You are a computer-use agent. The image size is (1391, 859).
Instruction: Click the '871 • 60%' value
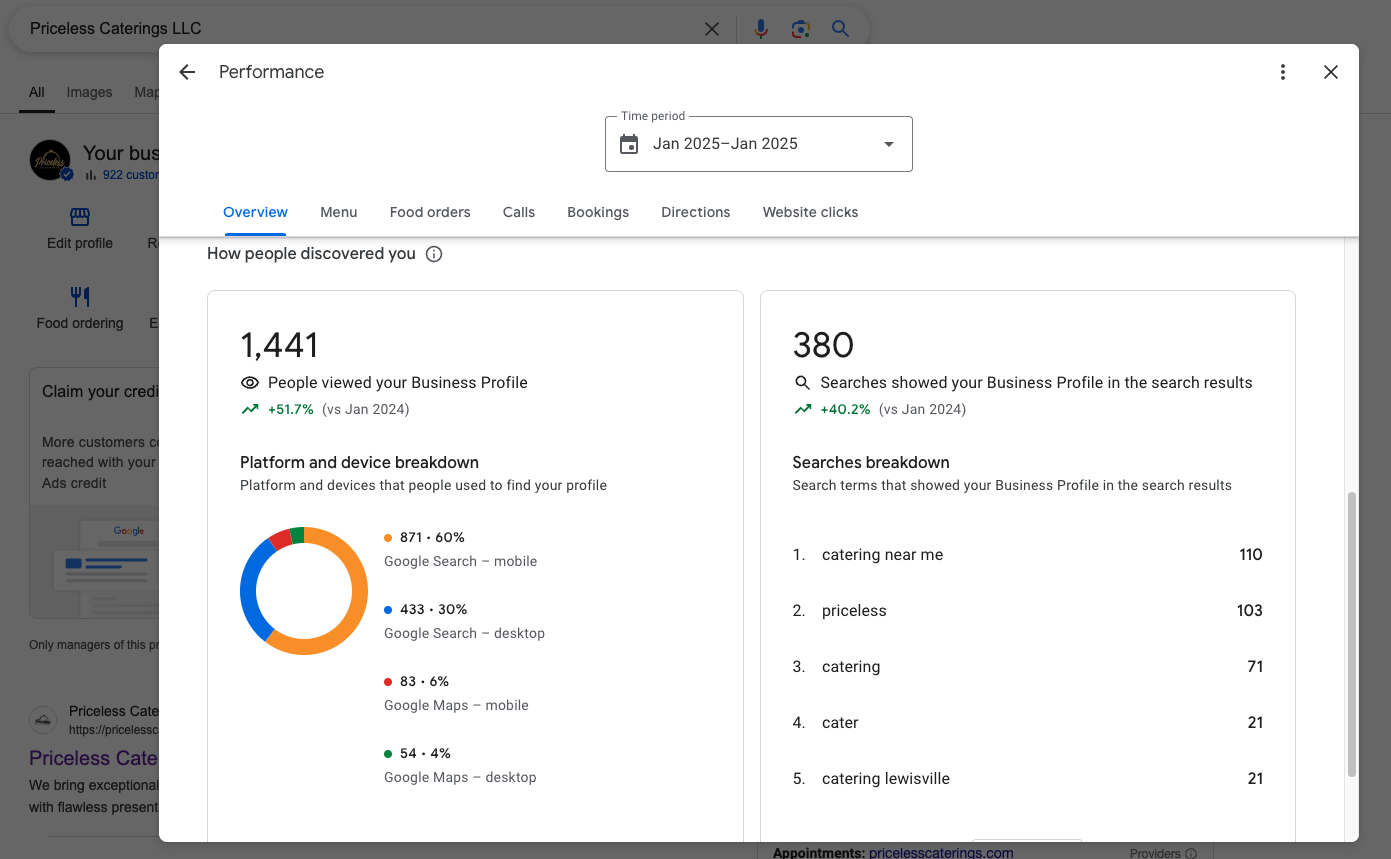[x=432, y=538]
